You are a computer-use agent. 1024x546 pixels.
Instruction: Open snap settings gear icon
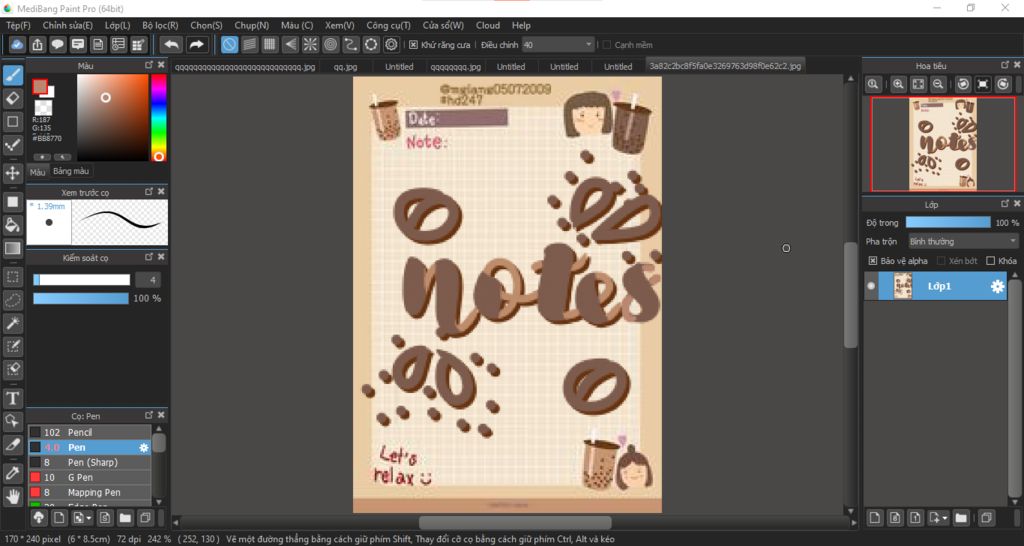click(x=391, y=44)
